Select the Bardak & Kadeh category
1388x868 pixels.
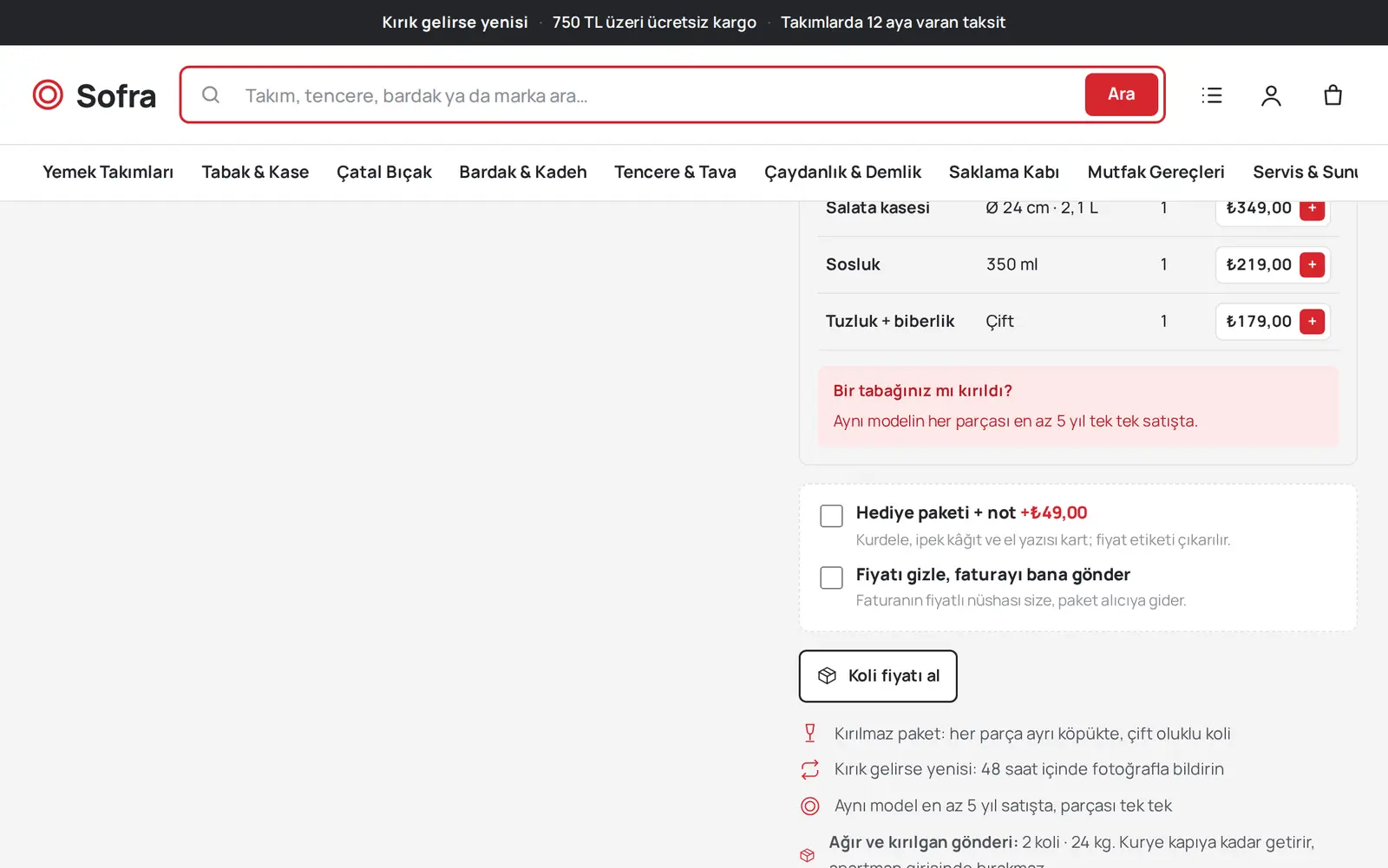point(523,173)
